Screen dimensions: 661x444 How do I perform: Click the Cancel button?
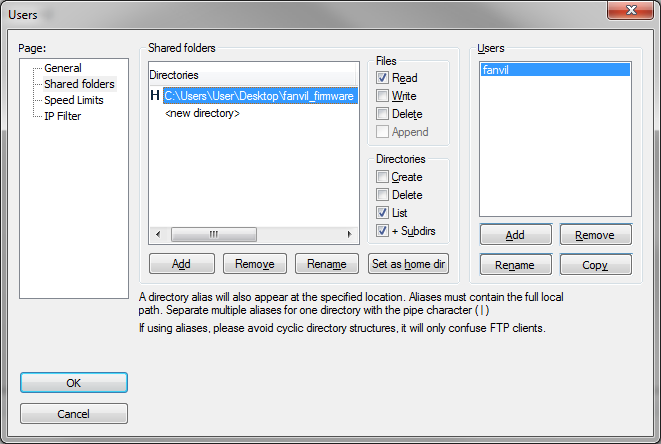[x=74, y=414]
